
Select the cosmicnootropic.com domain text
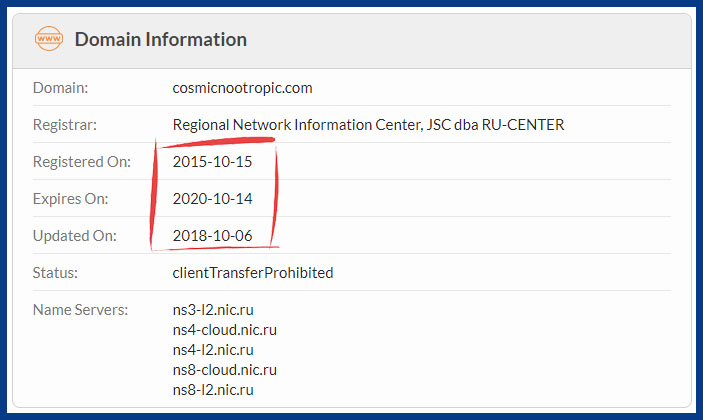(x=243, y=88)
